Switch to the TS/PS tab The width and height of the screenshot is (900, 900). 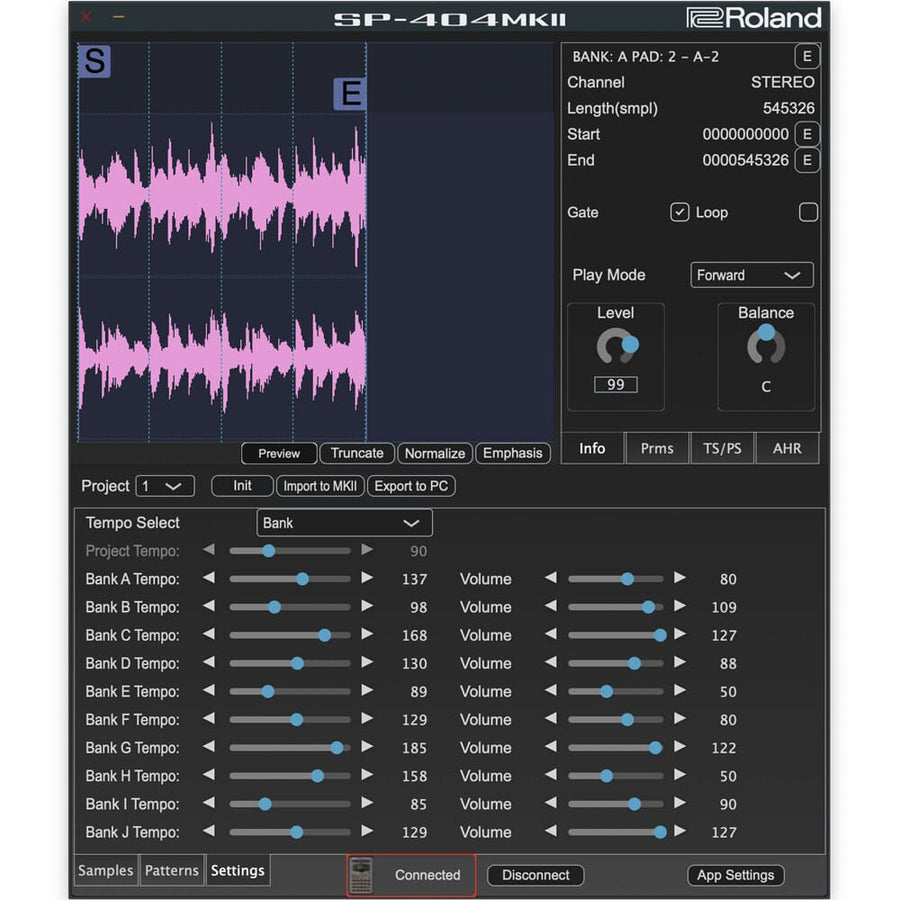click(x=722, y=448)
